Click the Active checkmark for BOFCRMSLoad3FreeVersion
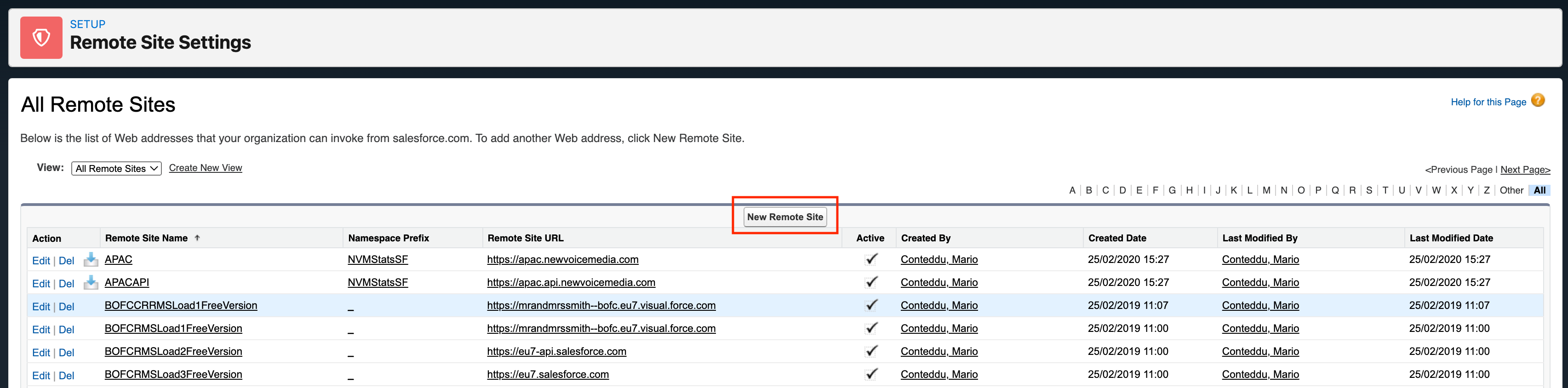The height and width of the screenshot is (388, 1568). click(x=871, y=374)
